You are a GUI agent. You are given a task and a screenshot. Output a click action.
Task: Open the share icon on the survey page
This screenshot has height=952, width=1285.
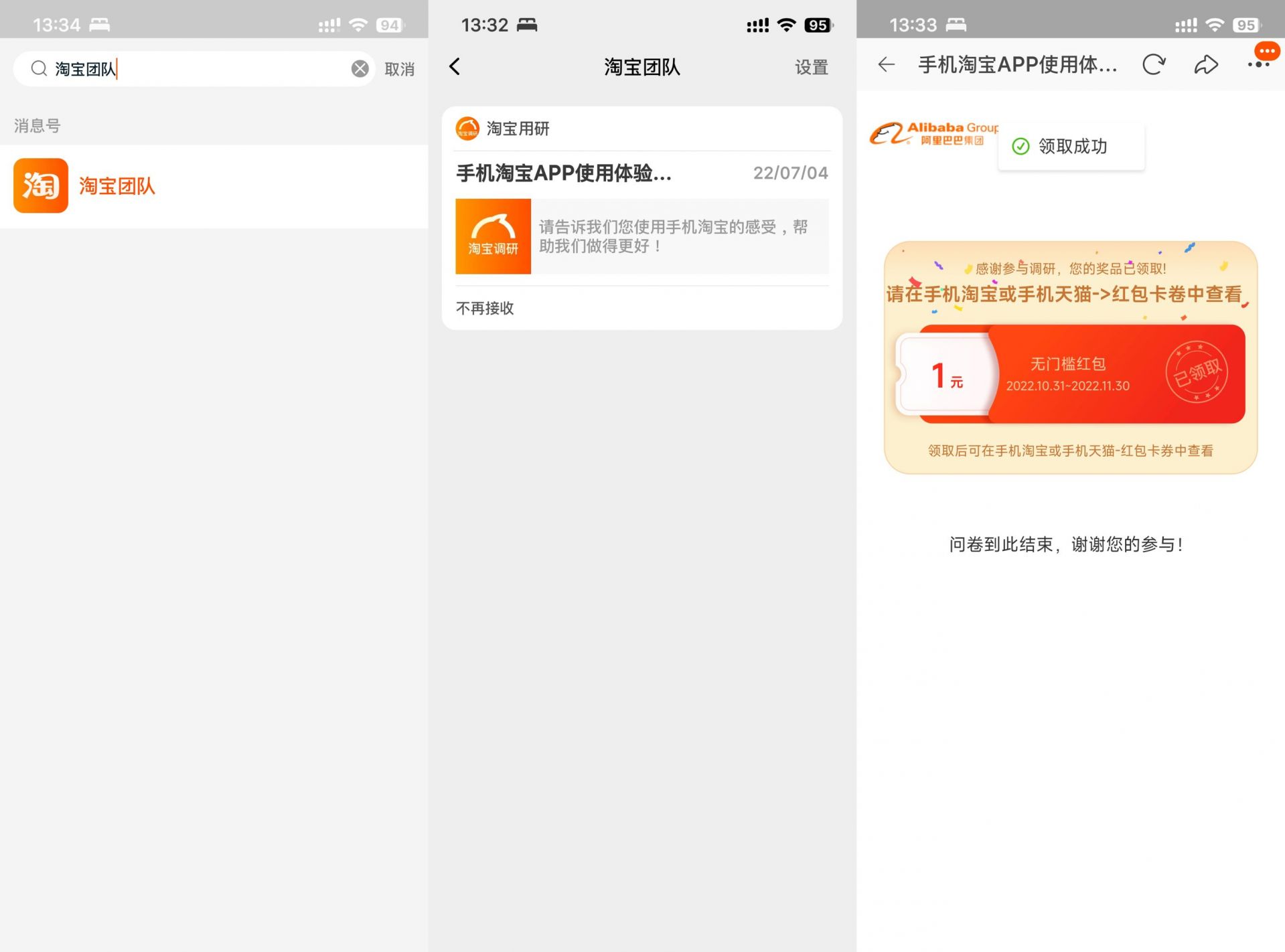(1207, 65)
